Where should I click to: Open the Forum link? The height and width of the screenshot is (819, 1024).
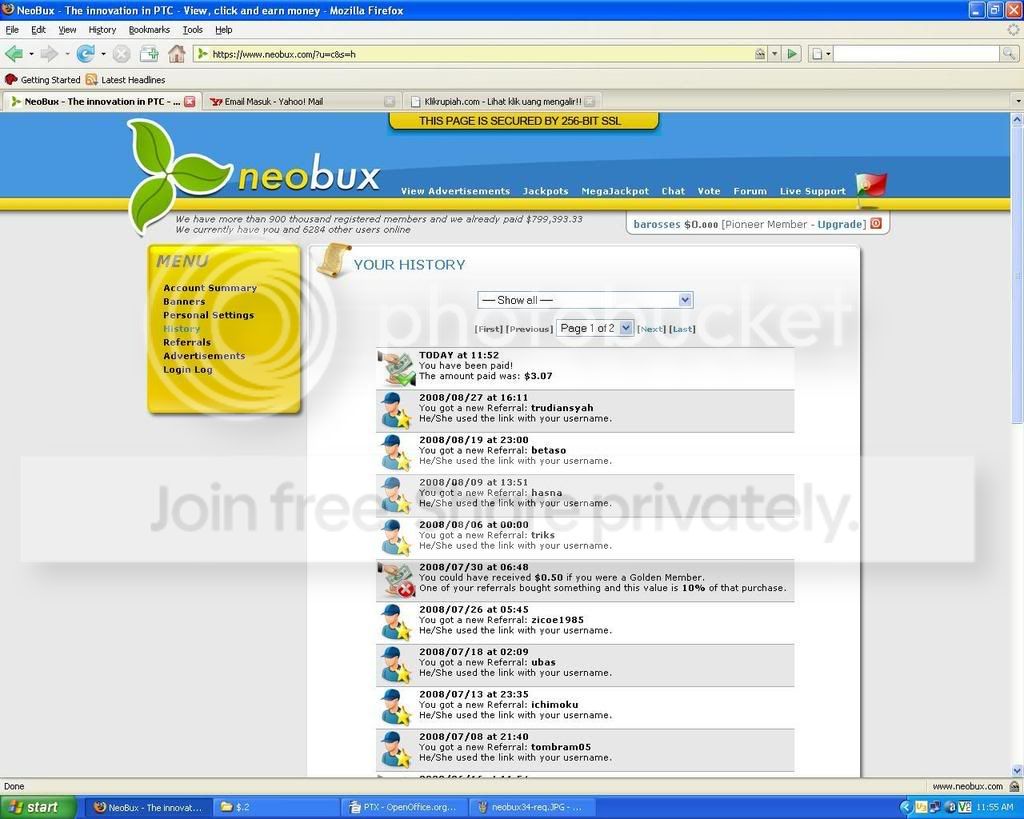coord(750,191)
